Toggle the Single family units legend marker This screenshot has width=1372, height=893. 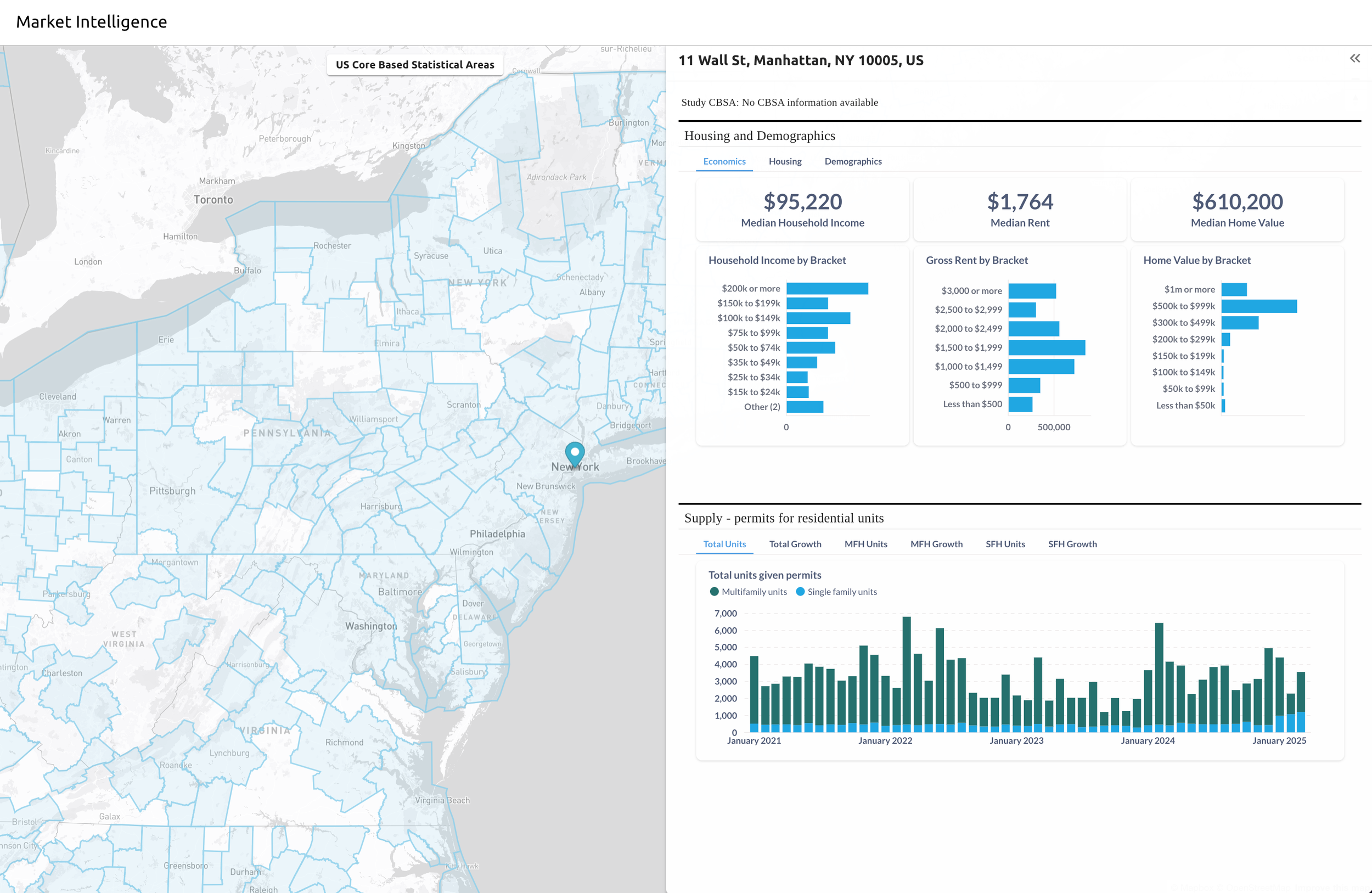[800, 592]
